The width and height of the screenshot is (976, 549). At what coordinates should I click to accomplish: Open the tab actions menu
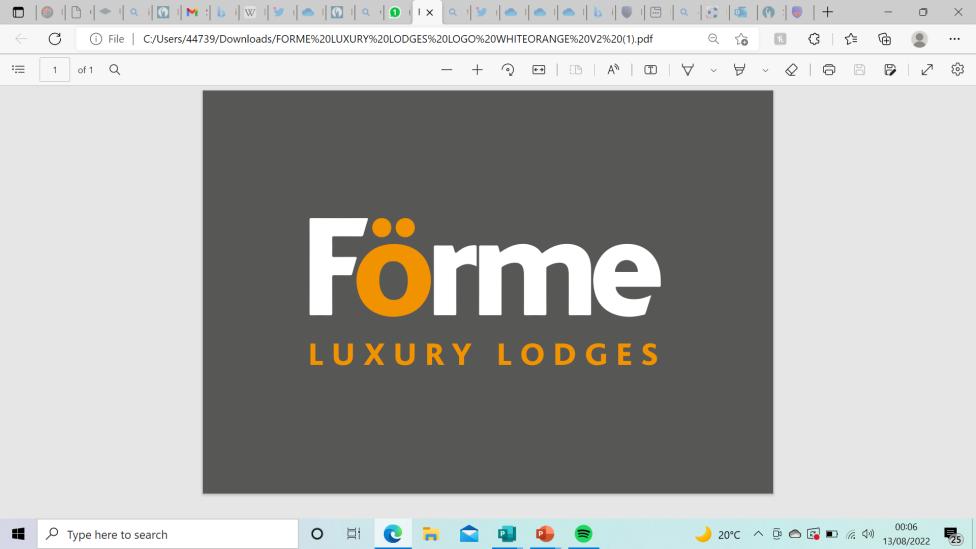18,12
